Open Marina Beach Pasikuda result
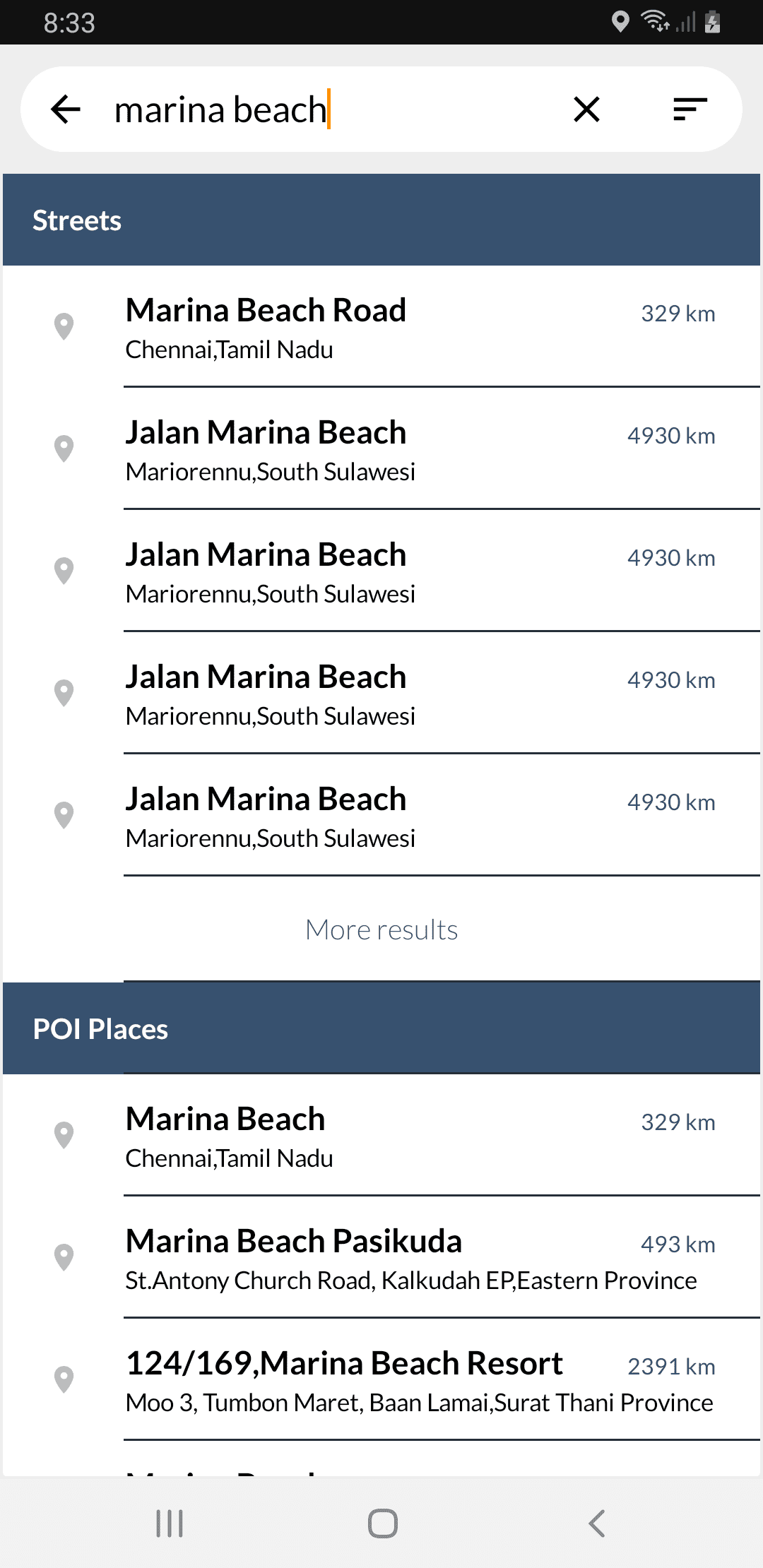The height and width of the screenshot is (1568, 763). 294,1258
